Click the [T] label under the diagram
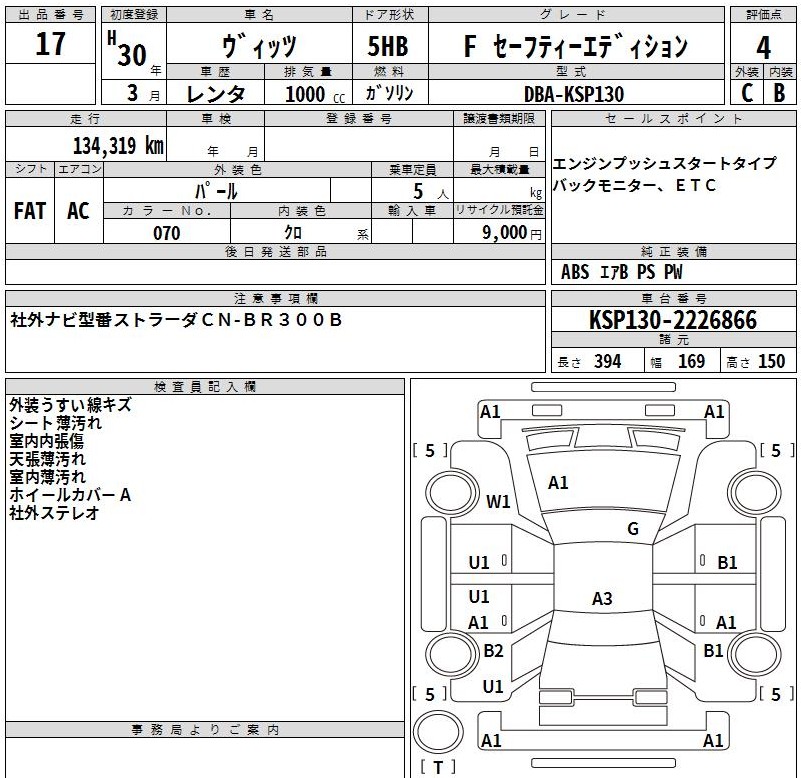The height and width of the screenshot is (778, 801). 438,768
